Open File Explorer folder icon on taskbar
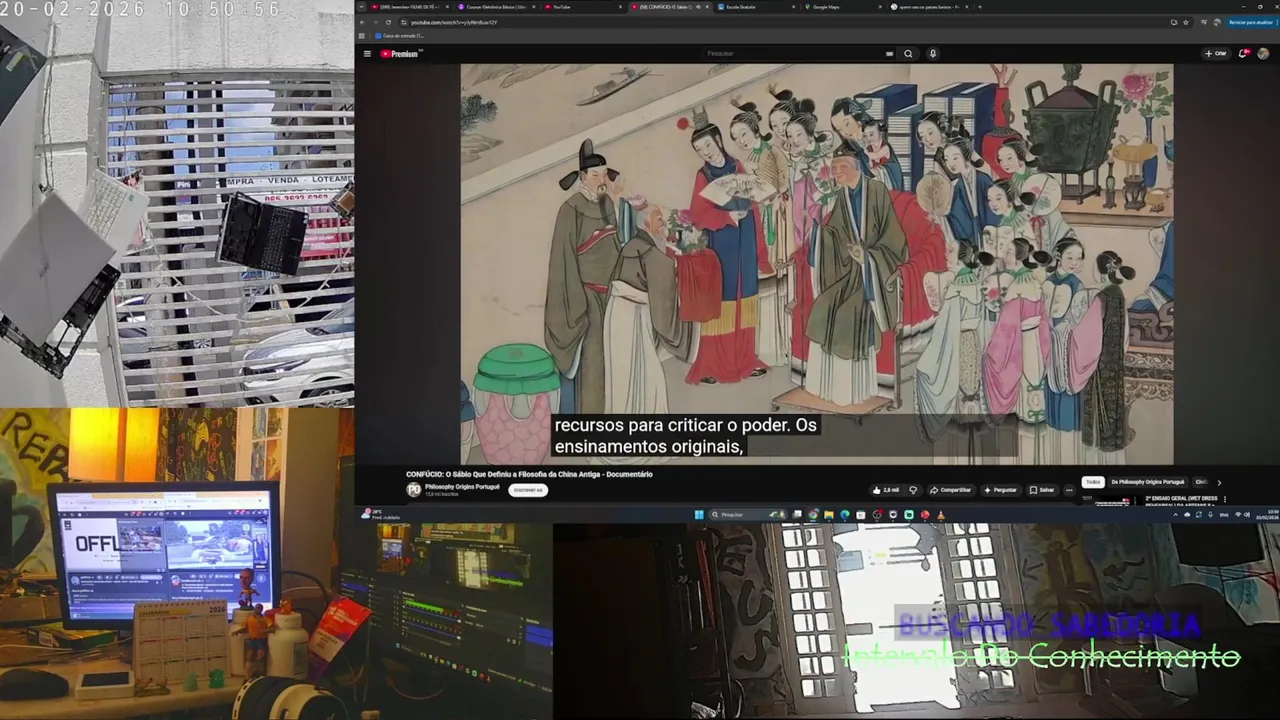 pos(829,515)
